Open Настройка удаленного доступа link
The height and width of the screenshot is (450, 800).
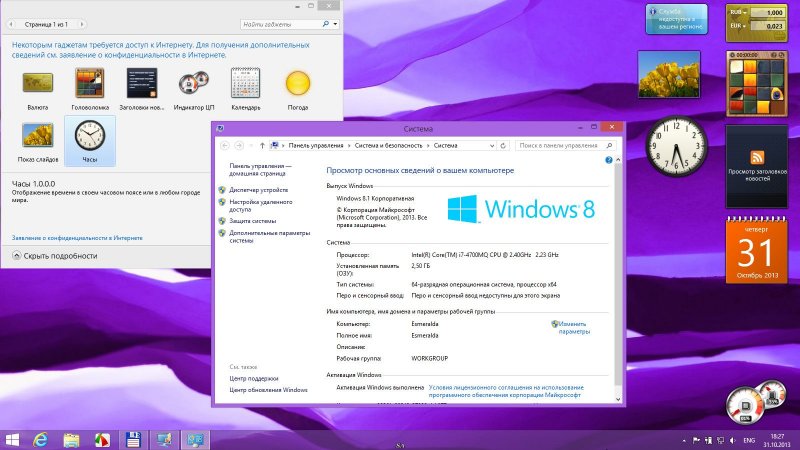(x=261, y=206)
